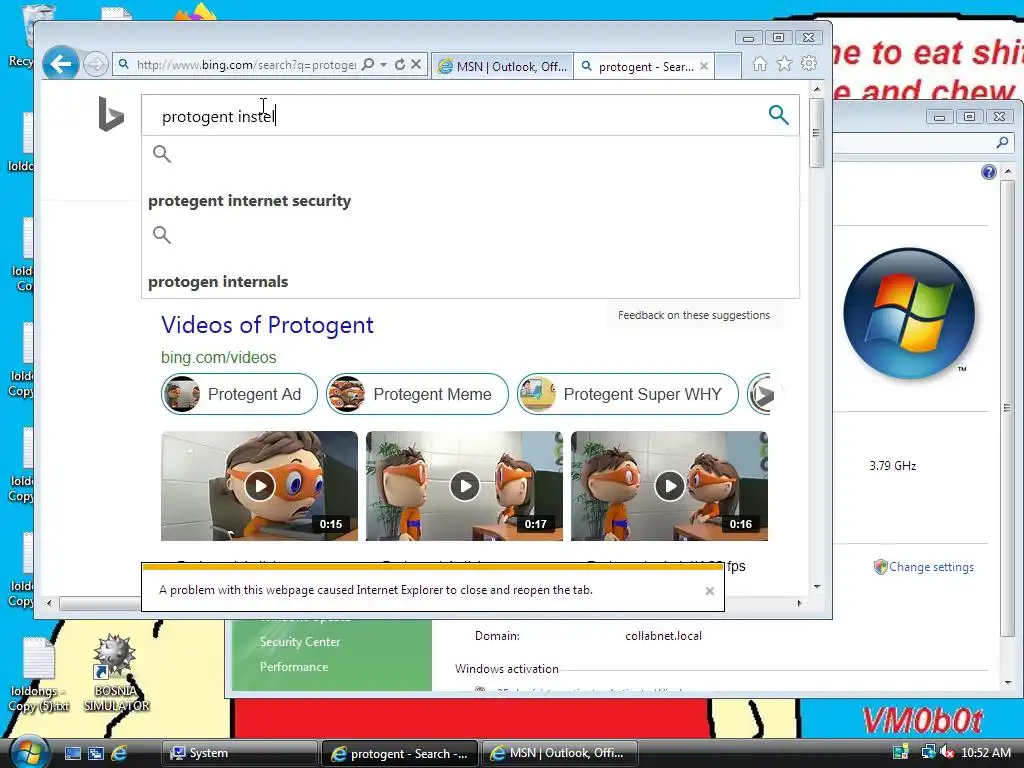This screenshot has width=1024, height=768.
Task: Follow the bing.com/videos link
Action: pos(219,357)
